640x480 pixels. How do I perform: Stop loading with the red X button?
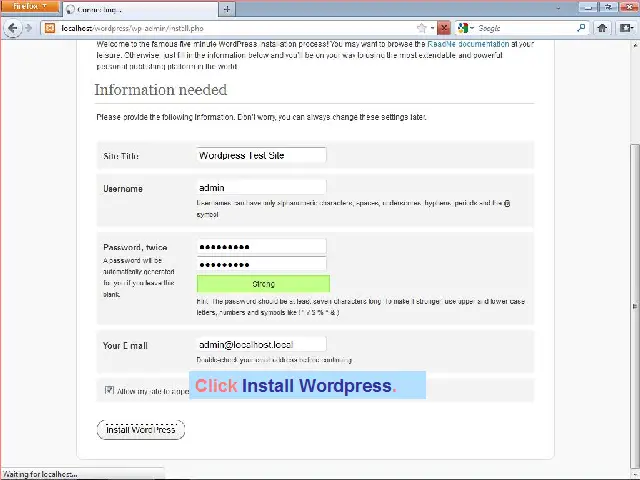click(444, 28)
